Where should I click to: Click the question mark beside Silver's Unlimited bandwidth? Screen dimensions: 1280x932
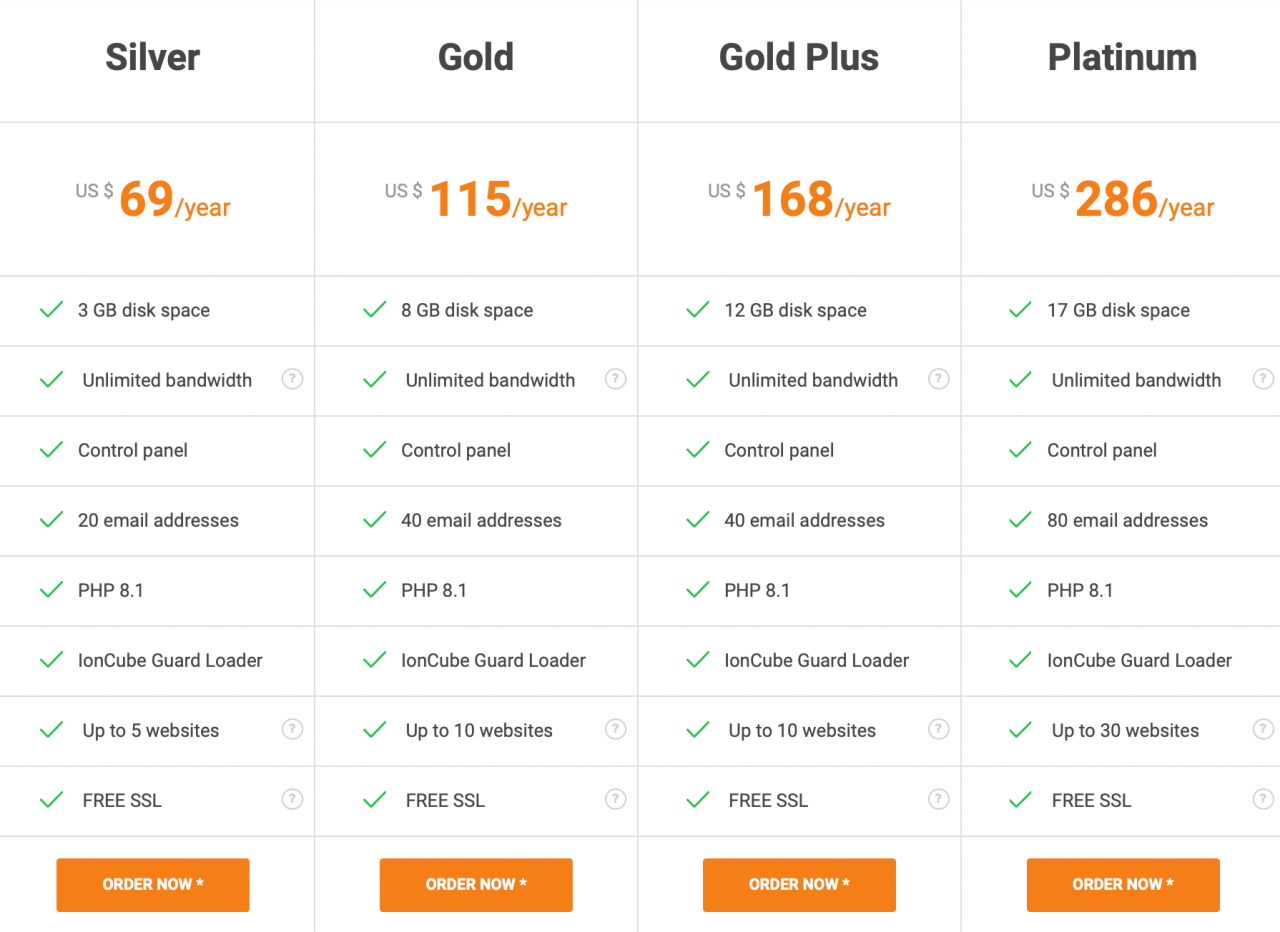292,380
